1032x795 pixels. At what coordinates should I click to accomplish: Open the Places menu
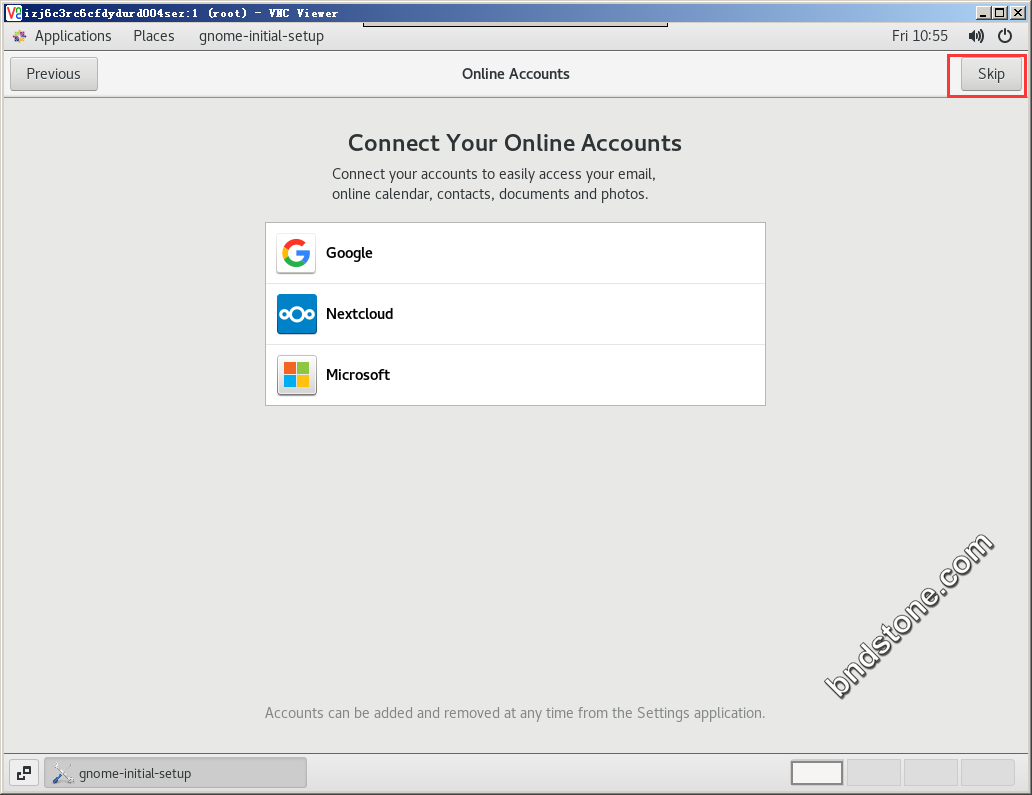[x=154, y=36]
